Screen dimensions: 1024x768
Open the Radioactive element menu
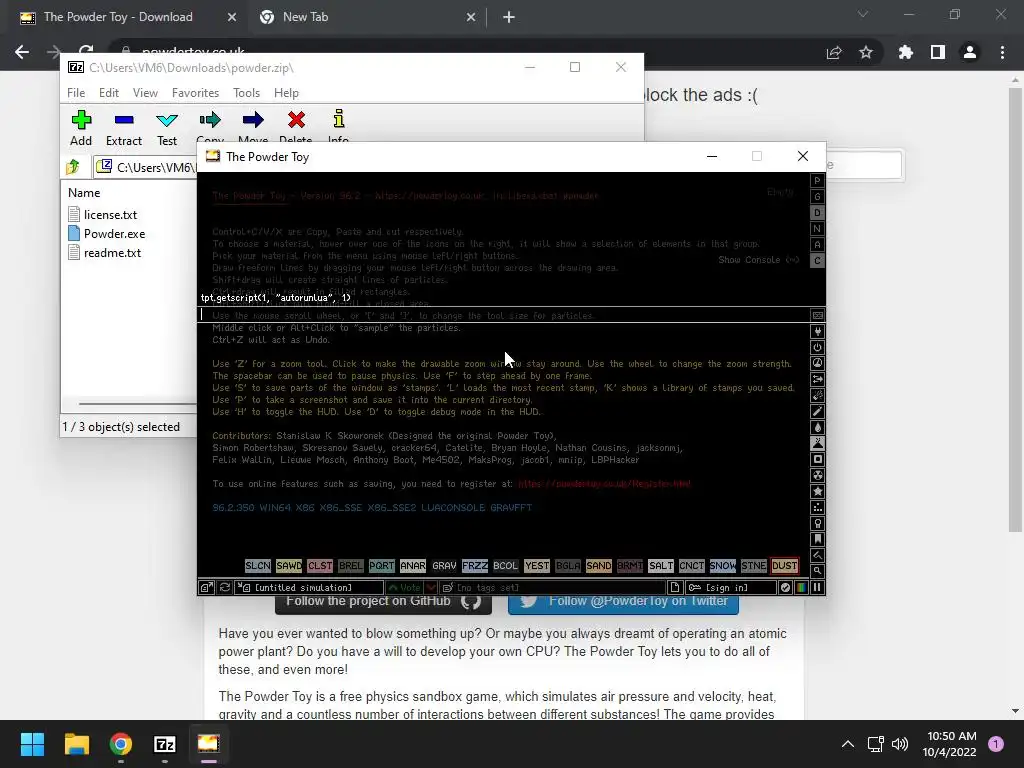coord(817,475)
